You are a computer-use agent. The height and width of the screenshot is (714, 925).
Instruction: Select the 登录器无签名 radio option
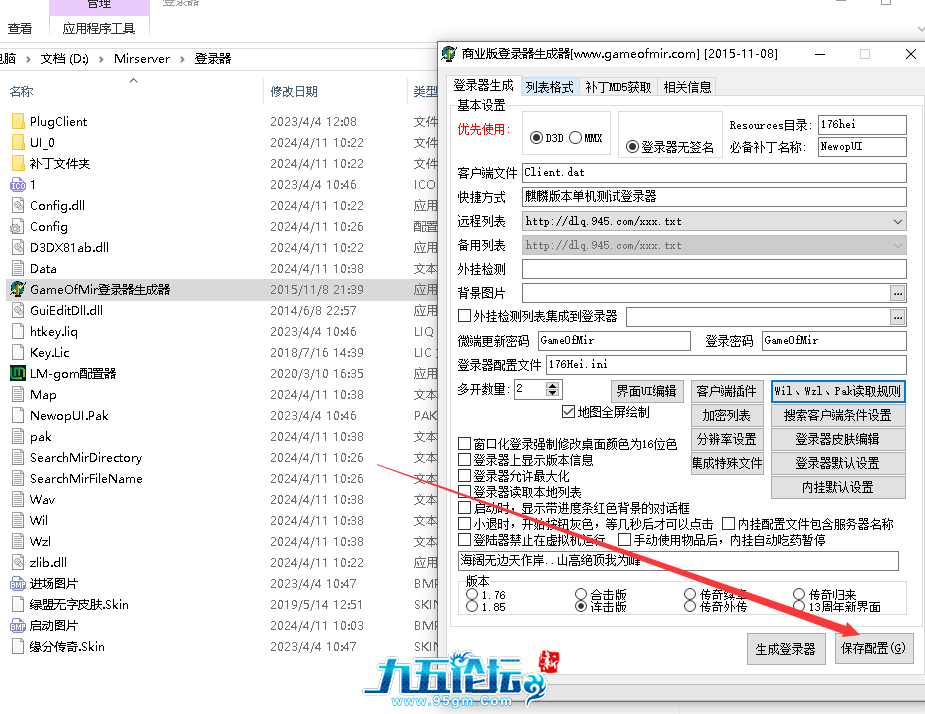tap(632, 147)
